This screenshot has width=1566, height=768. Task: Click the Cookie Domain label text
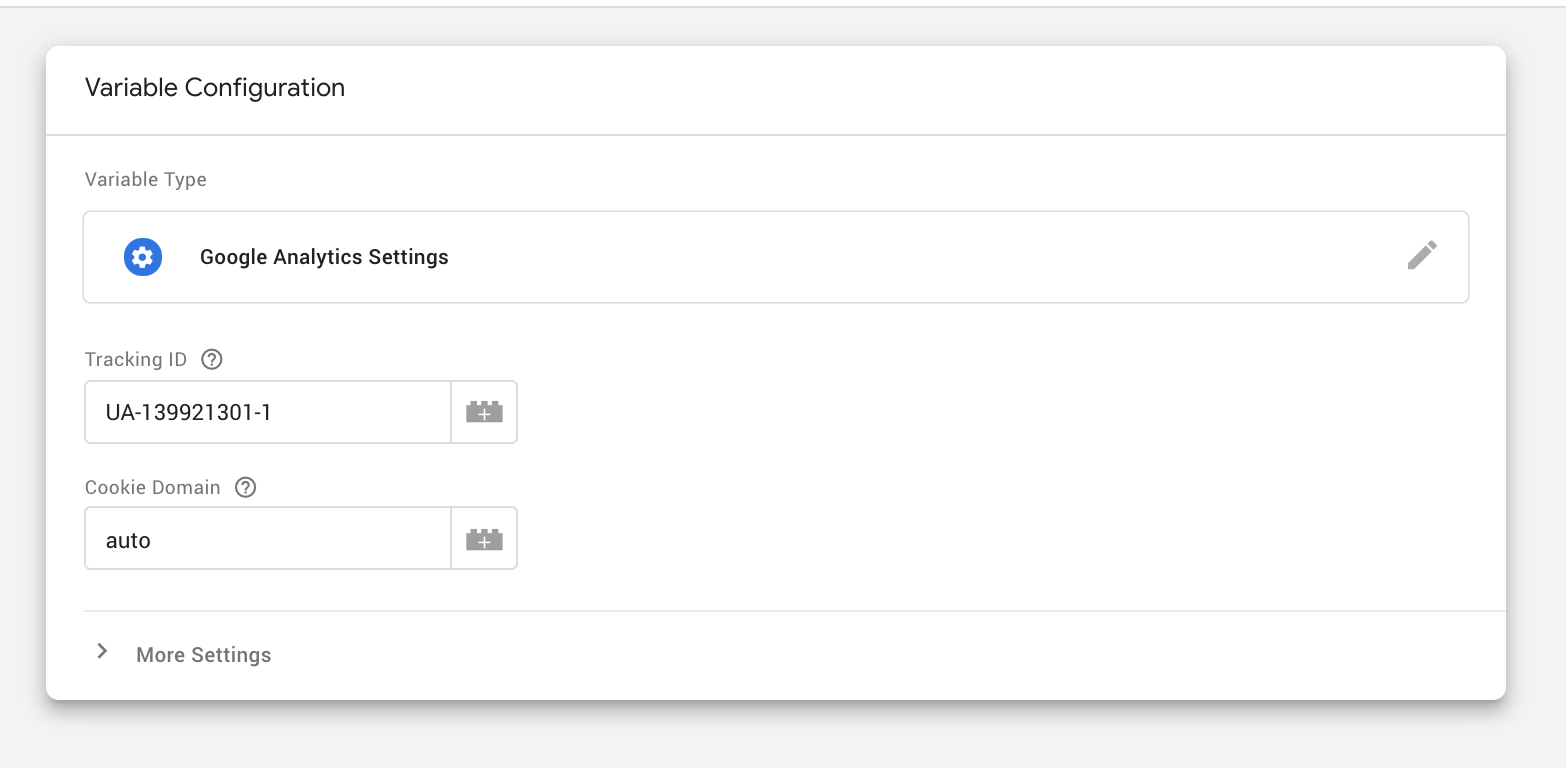point(153,487)
